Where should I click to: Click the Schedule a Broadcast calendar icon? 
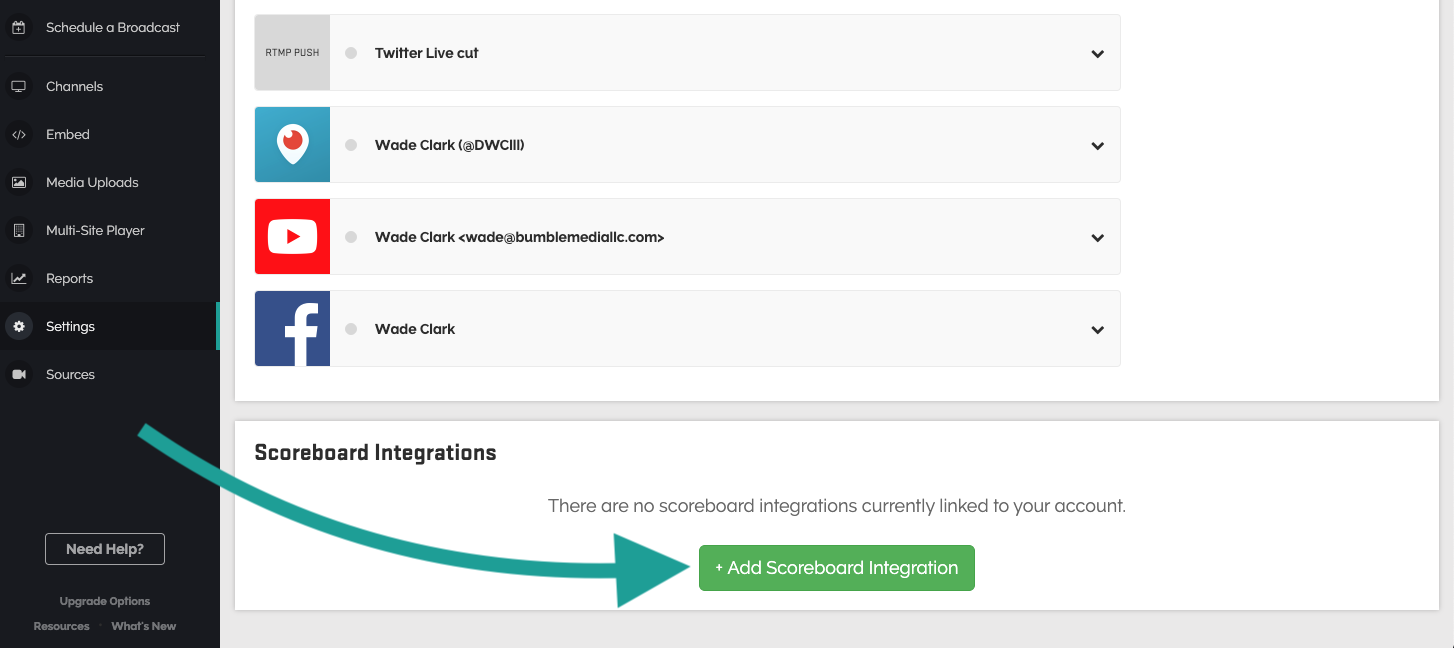(x=18, y=28)
